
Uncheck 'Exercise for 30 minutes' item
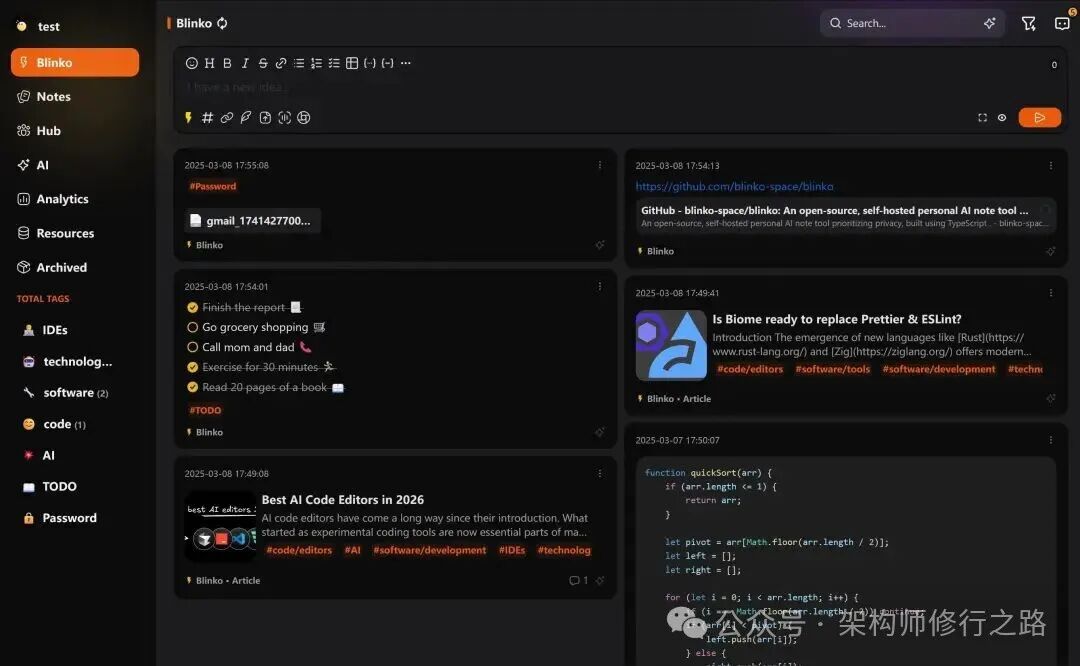(192, 367)
